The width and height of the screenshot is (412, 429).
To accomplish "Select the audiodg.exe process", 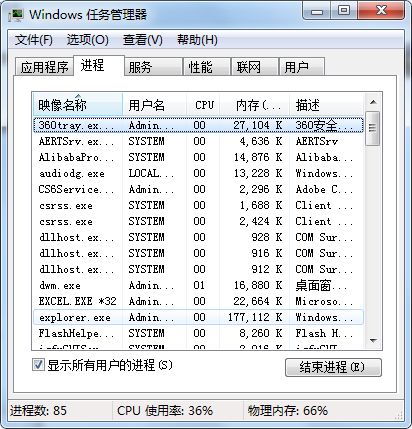I will tap(198, 173).
